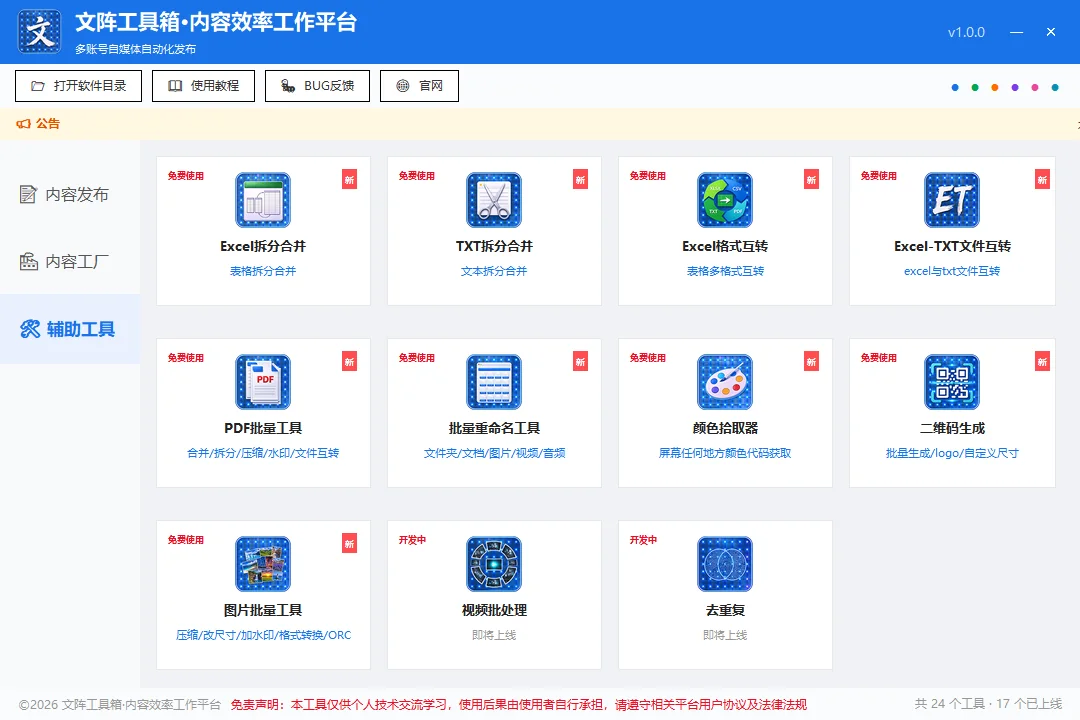1080x720 pixels.
Task: Click the globe icon on 官网
Action: click(x=403, y=86)
